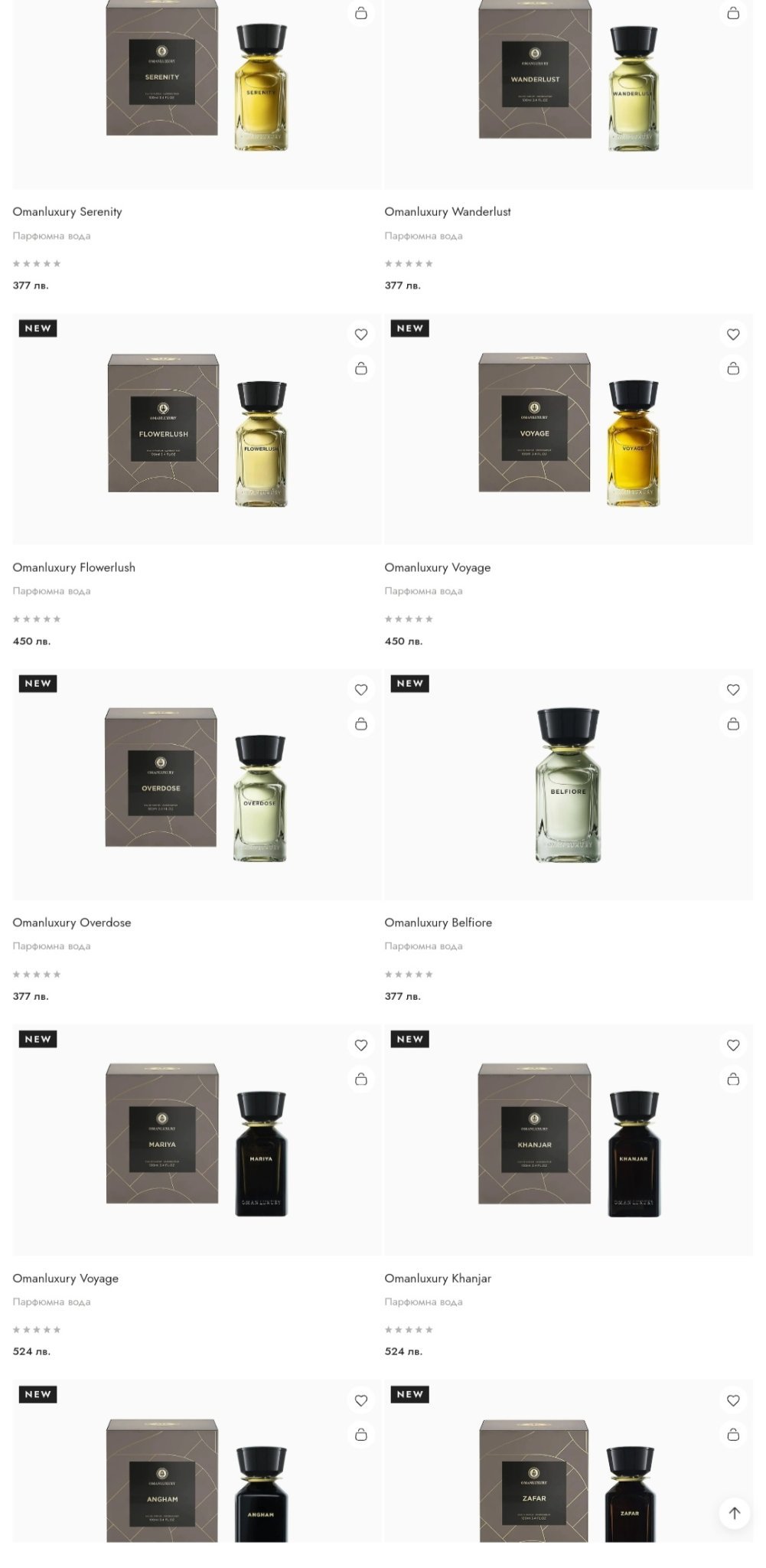This screenshot has width=766, height=1568.
Task: Add Omanluxury Serenity to shopping bag
Action: point(361,13)
